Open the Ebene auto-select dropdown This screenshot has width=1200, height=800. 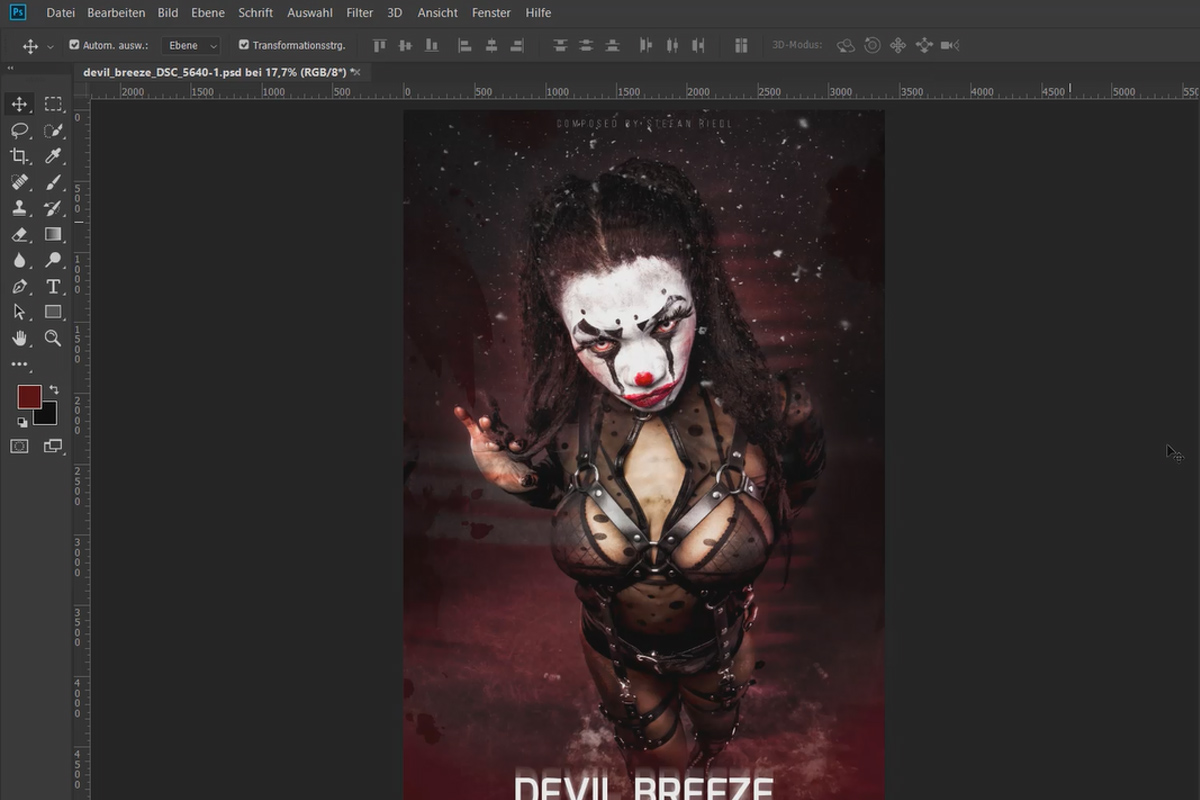pyautogui.click(x=191, y=45)
